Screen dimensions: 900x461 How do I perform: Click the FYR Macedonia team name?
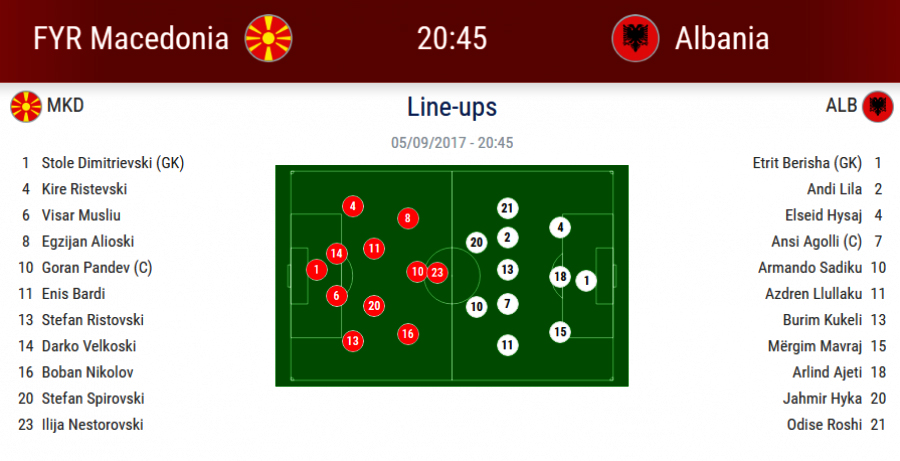tap(131, 38)
